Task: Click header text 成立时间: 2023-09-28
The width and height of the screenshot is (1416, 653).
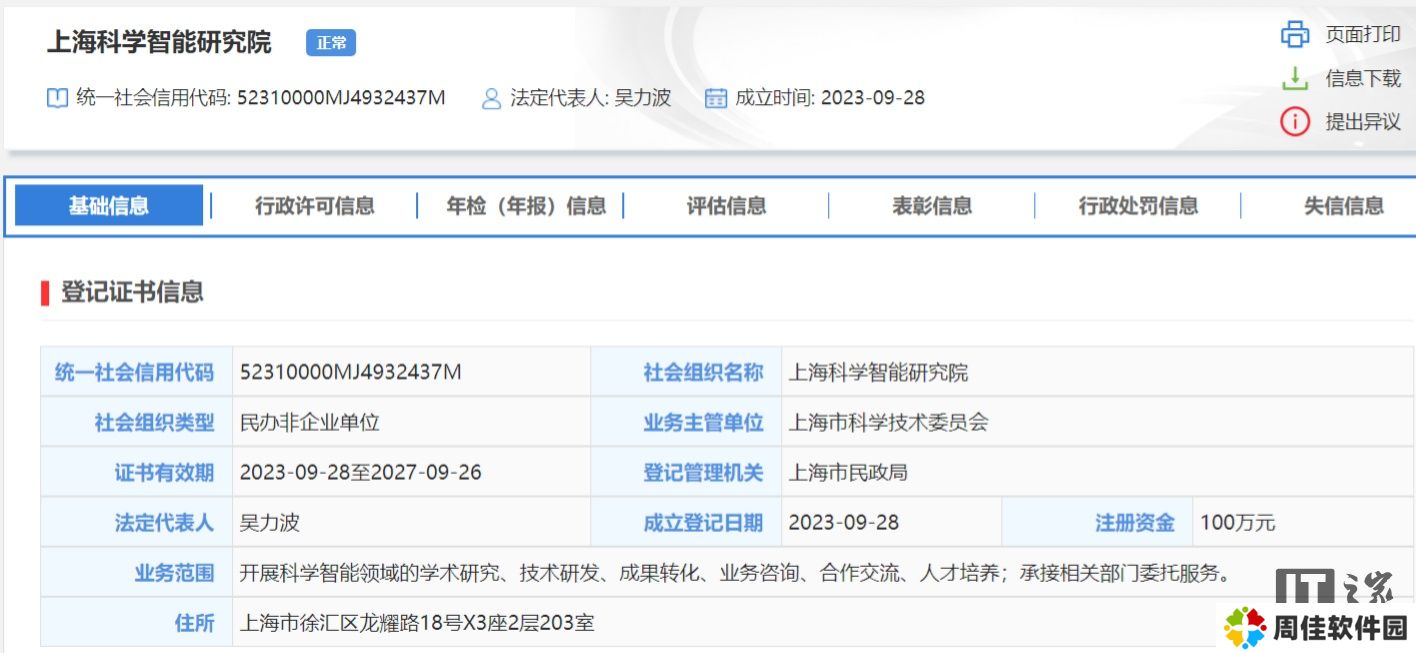Action: point(830,98)
